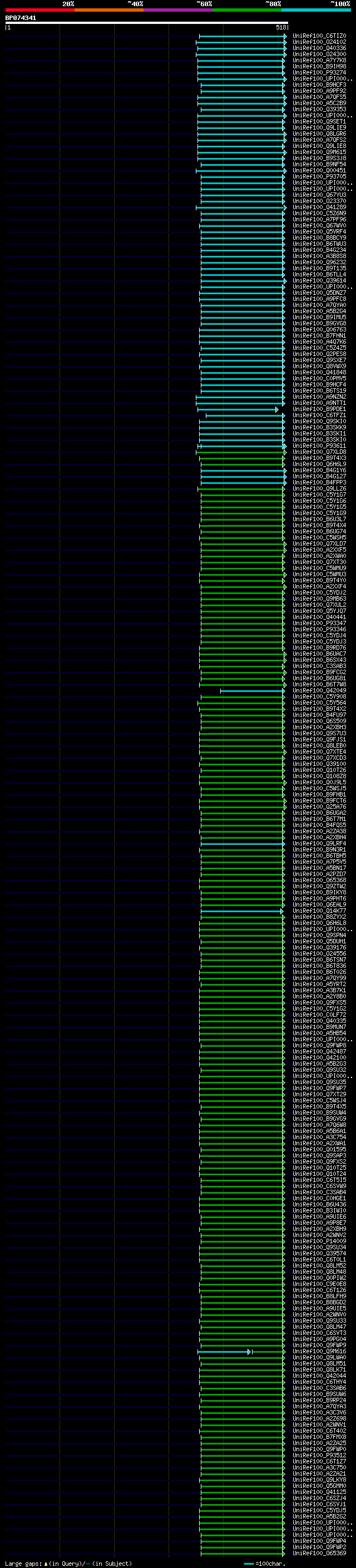Select the last hit UniRef100_O65369
356x1568 pixels.
pyautogui.click(x=319, y=1554)
